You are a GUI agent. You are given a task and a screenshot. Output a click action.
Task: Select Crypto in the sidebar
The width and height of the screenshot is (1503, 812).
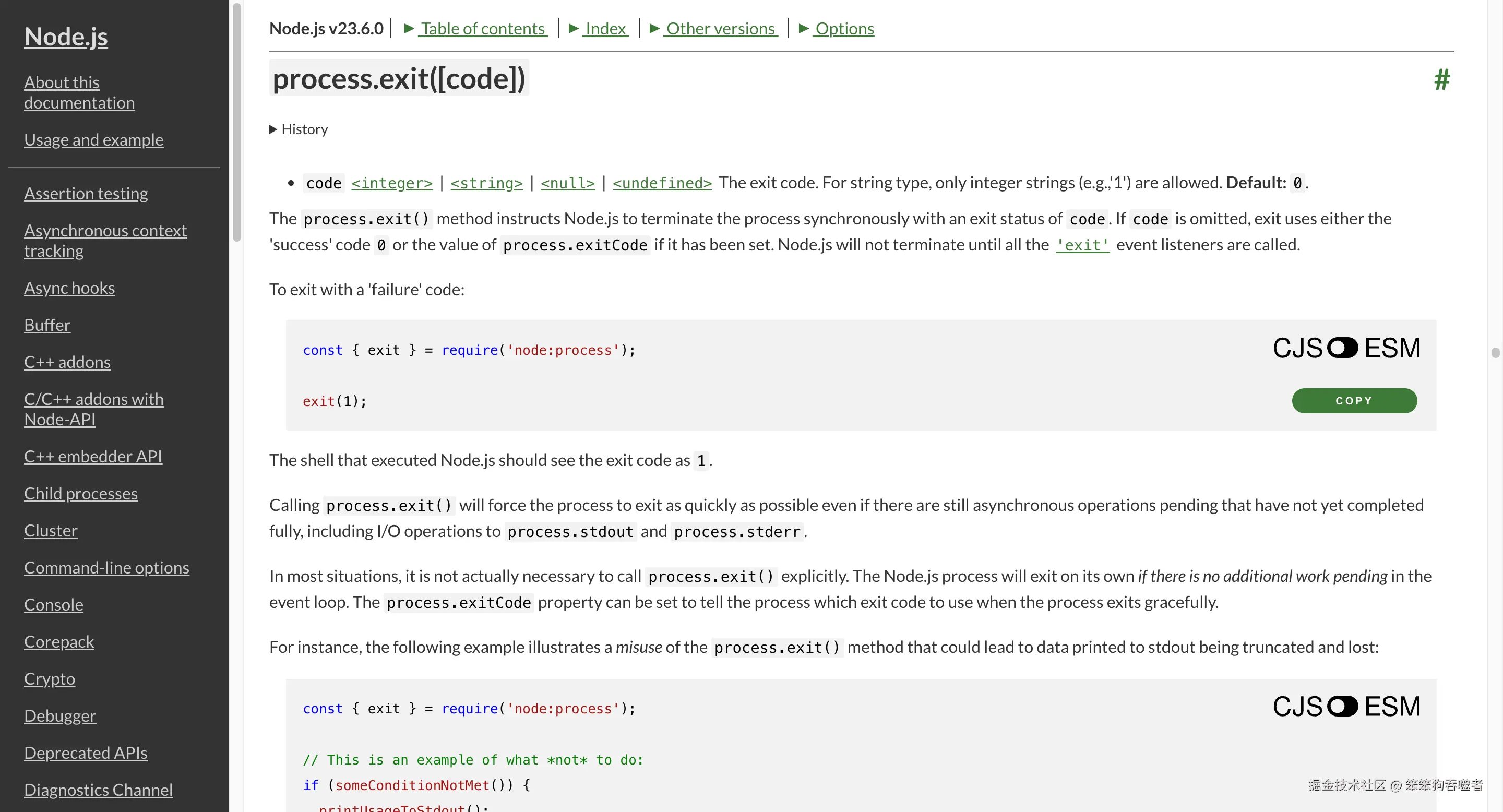49,678
